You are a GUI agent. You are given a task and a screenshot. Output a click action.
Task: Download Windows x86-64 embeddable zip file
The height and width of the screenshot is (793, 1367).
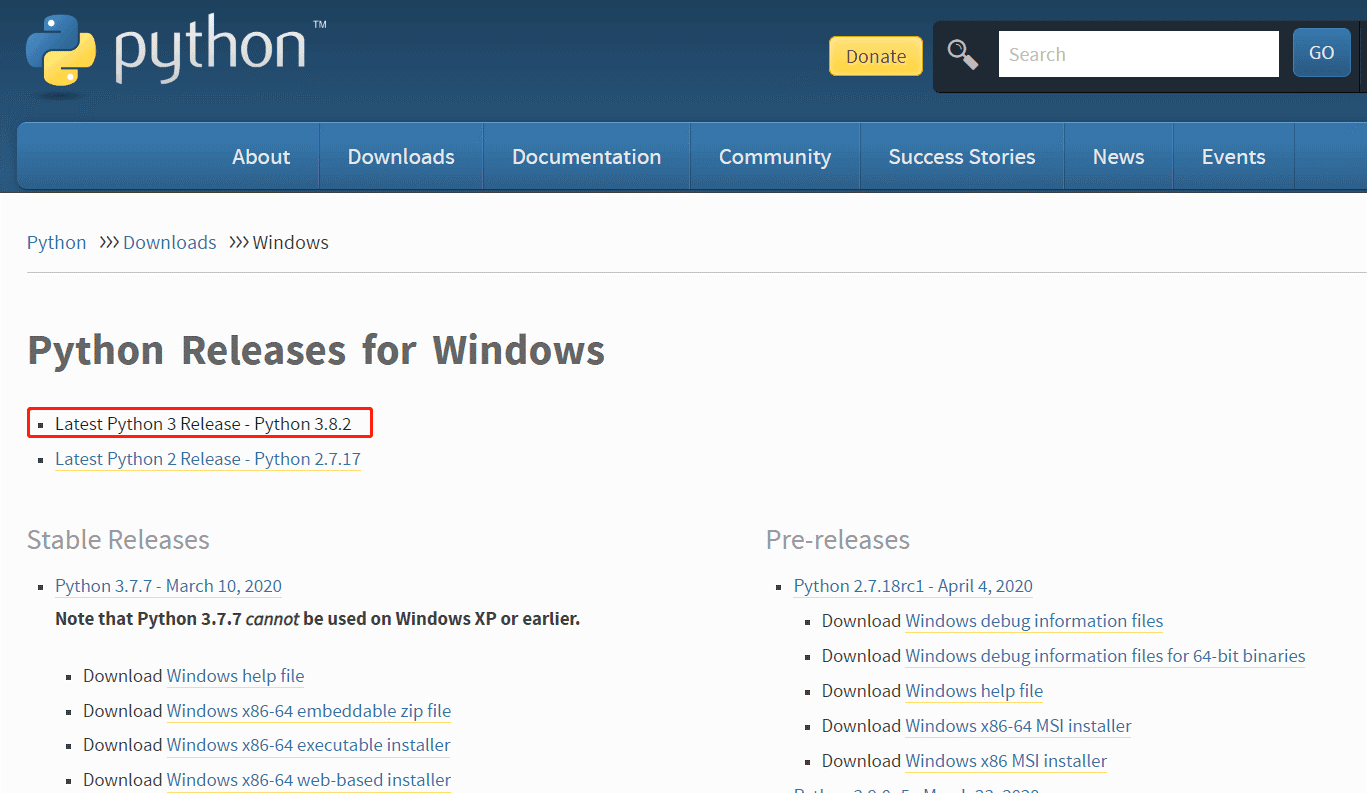click(x=309, y=711)
